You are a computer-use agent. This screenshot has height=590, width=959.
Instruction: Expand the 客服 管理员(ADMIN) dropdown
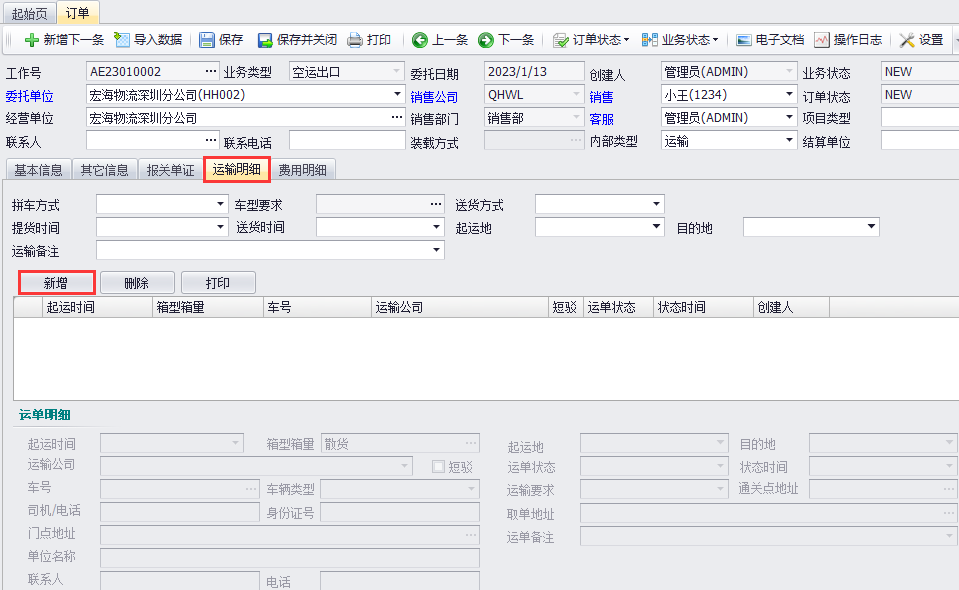(789, 117)
